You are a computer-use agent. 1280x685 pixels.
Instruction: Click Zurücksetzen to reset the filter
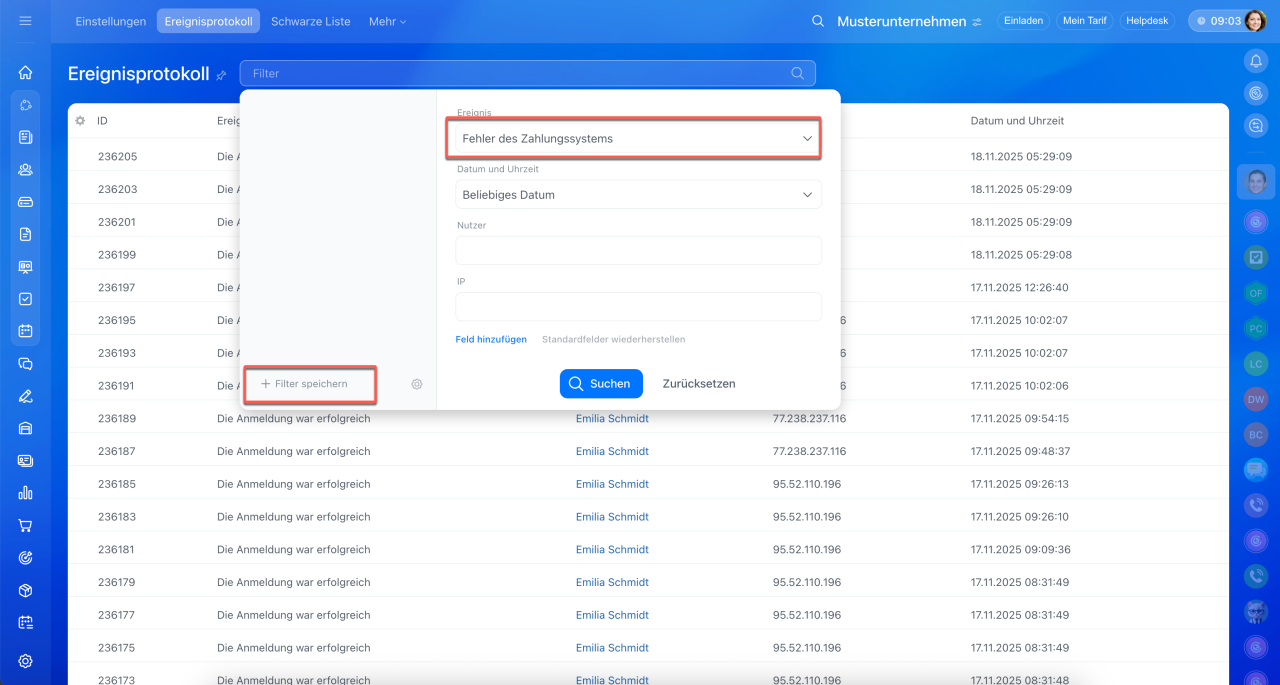coord(698,384)
